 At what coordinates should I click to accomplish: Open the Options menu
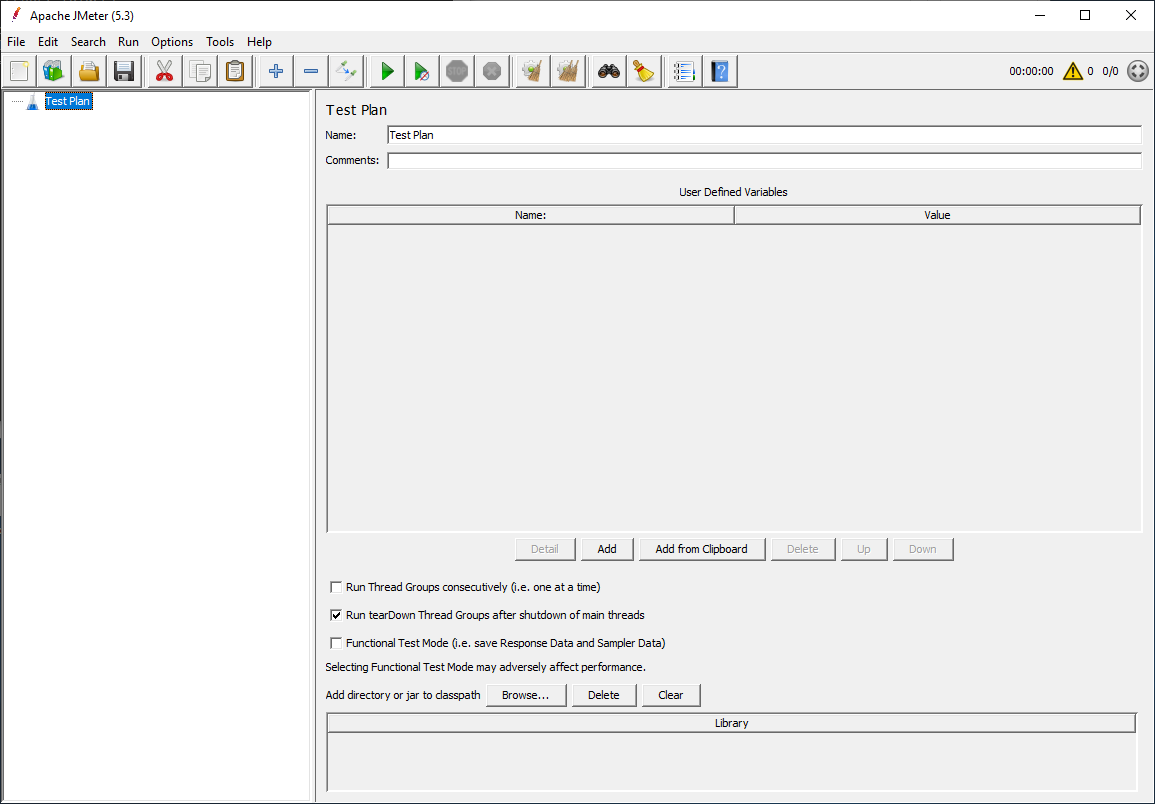pyautogui.click(x=172, y=42)
